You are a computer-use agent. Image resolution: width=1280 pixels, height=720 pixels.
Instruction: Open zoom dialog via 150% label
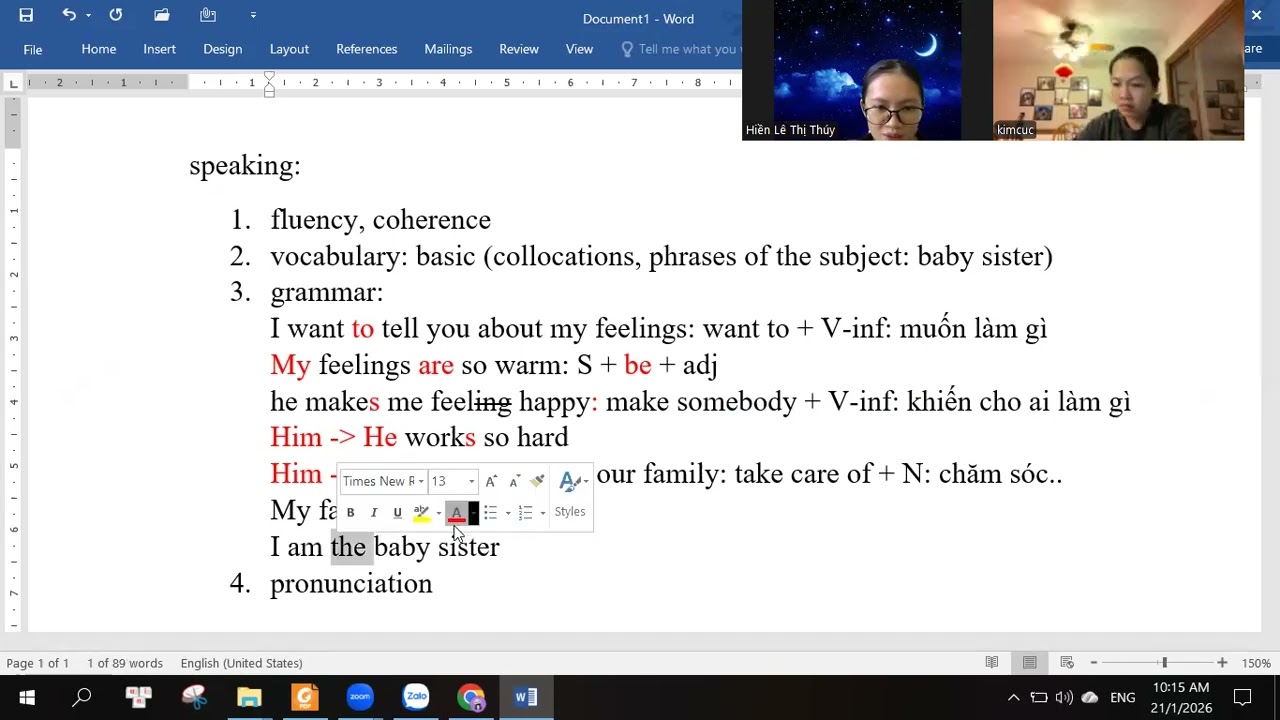point(1256,663)
